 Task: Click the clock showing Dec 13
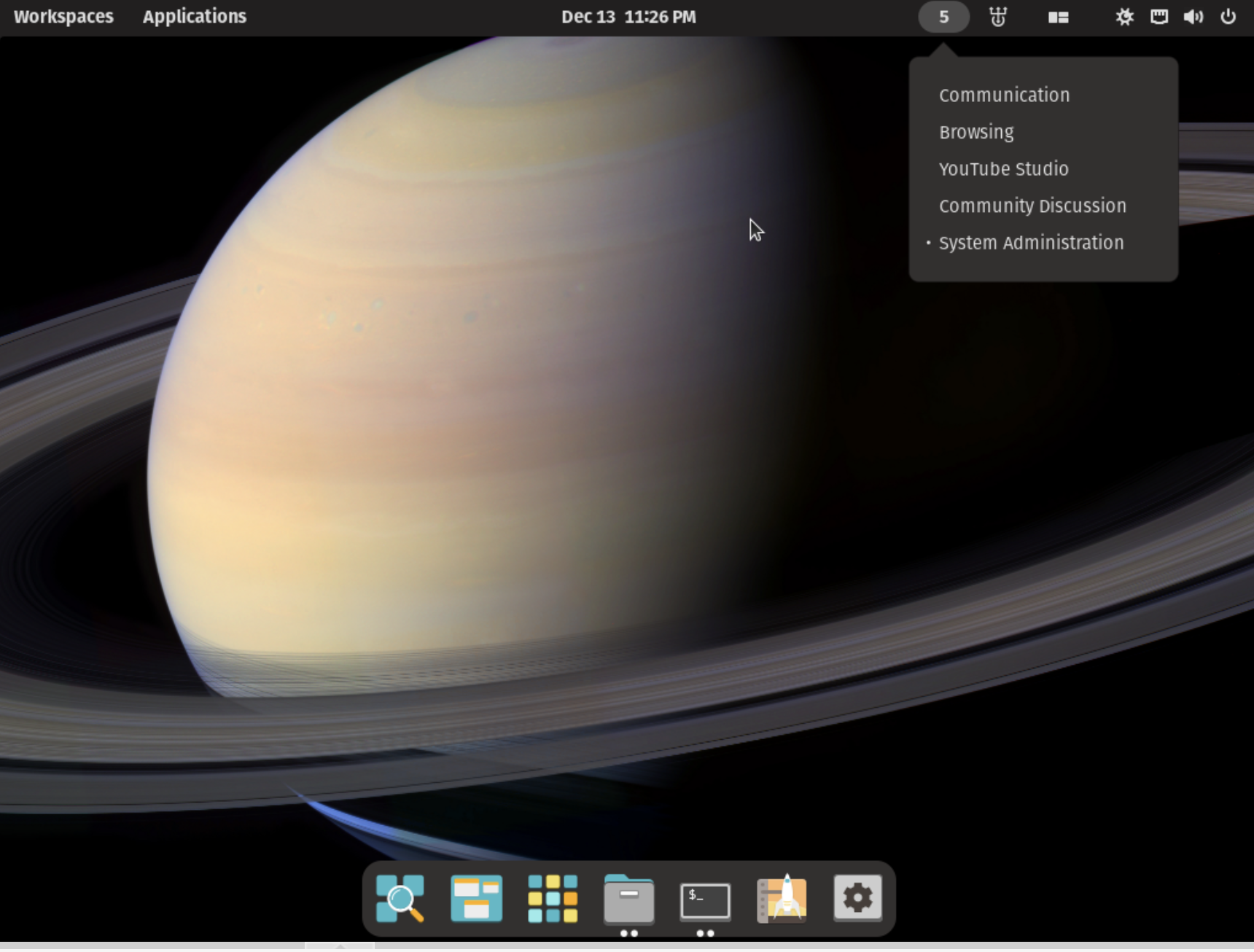(x=628, y=16)
